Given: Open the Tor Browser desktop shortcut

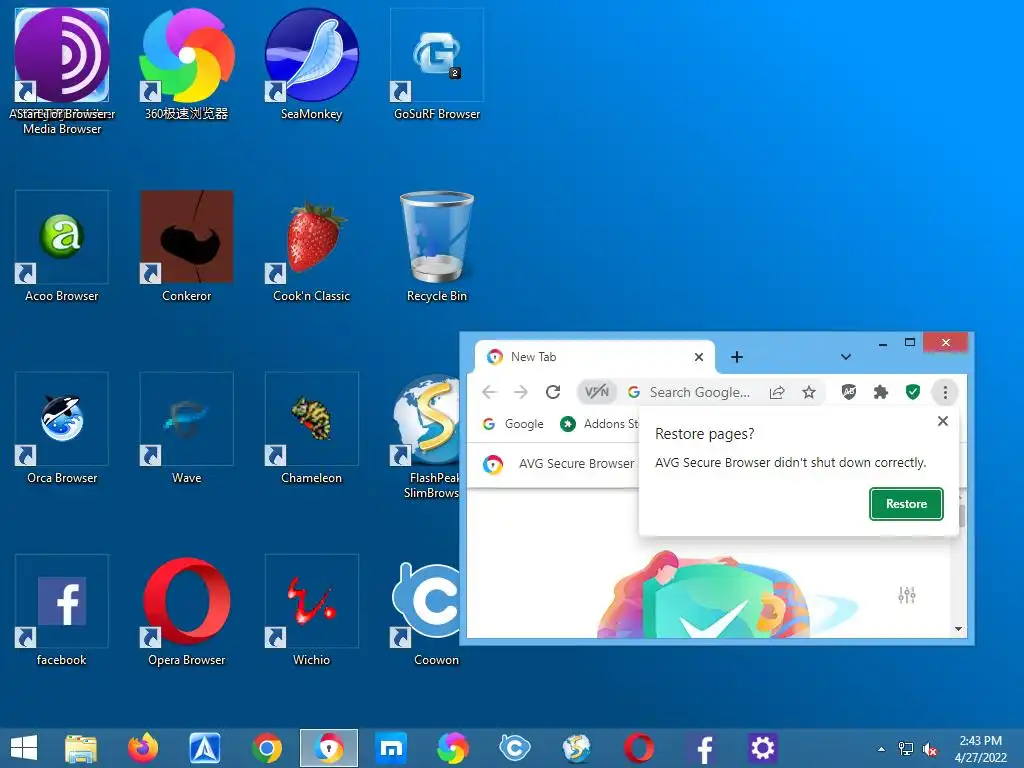Looking at the screenshot, I should (x=62, y=56).
